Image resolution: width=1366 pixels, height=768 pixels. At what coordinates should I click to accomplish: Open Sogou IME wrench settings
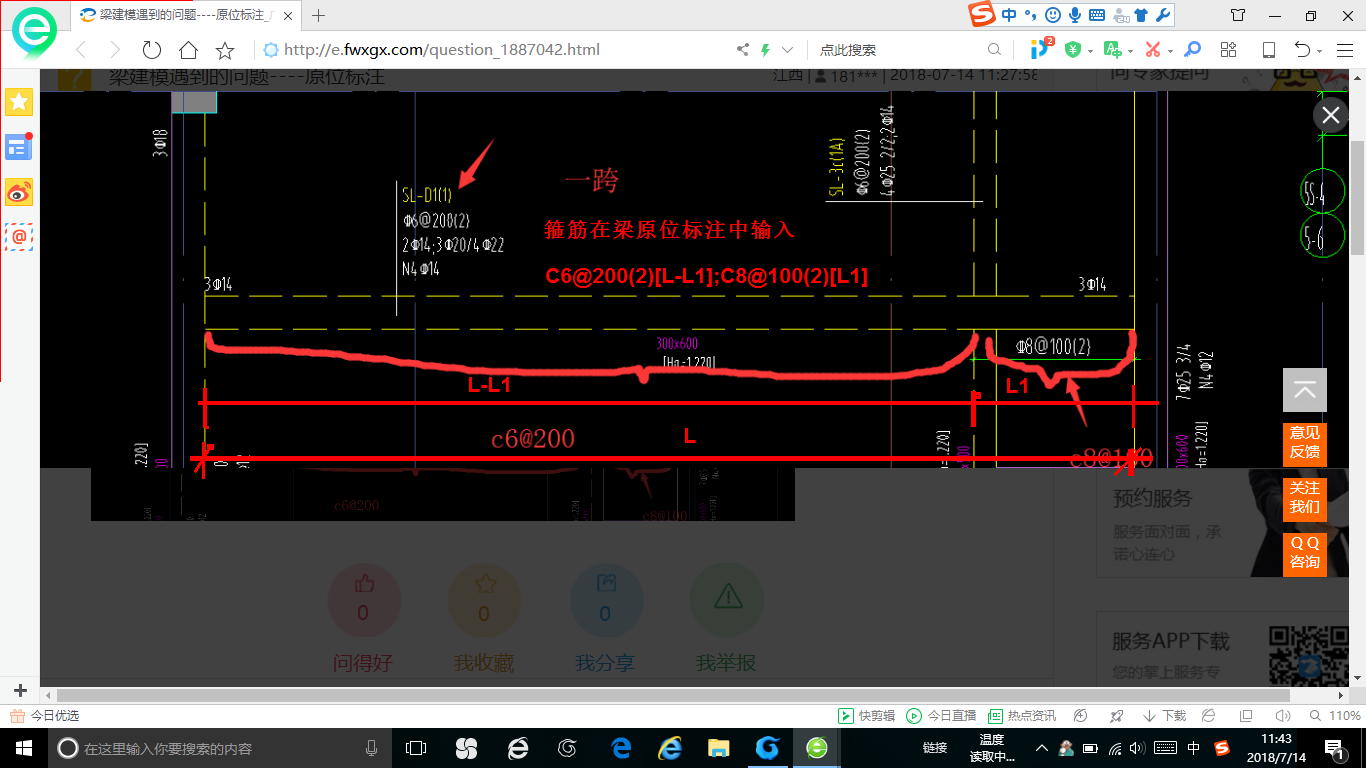(x=1164, y=15)
